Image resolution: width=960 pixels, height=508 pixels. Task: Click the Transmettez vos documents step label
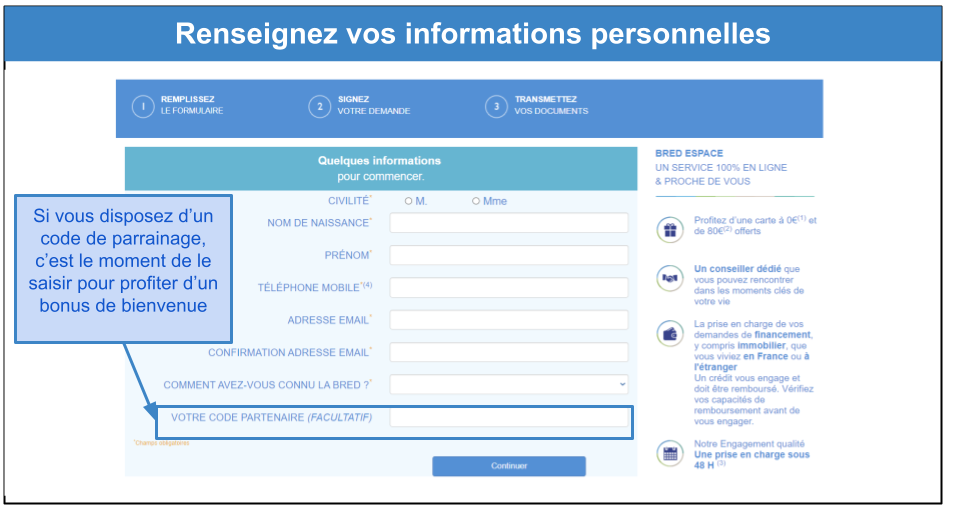pyautogui.click(x=551, y=105)
